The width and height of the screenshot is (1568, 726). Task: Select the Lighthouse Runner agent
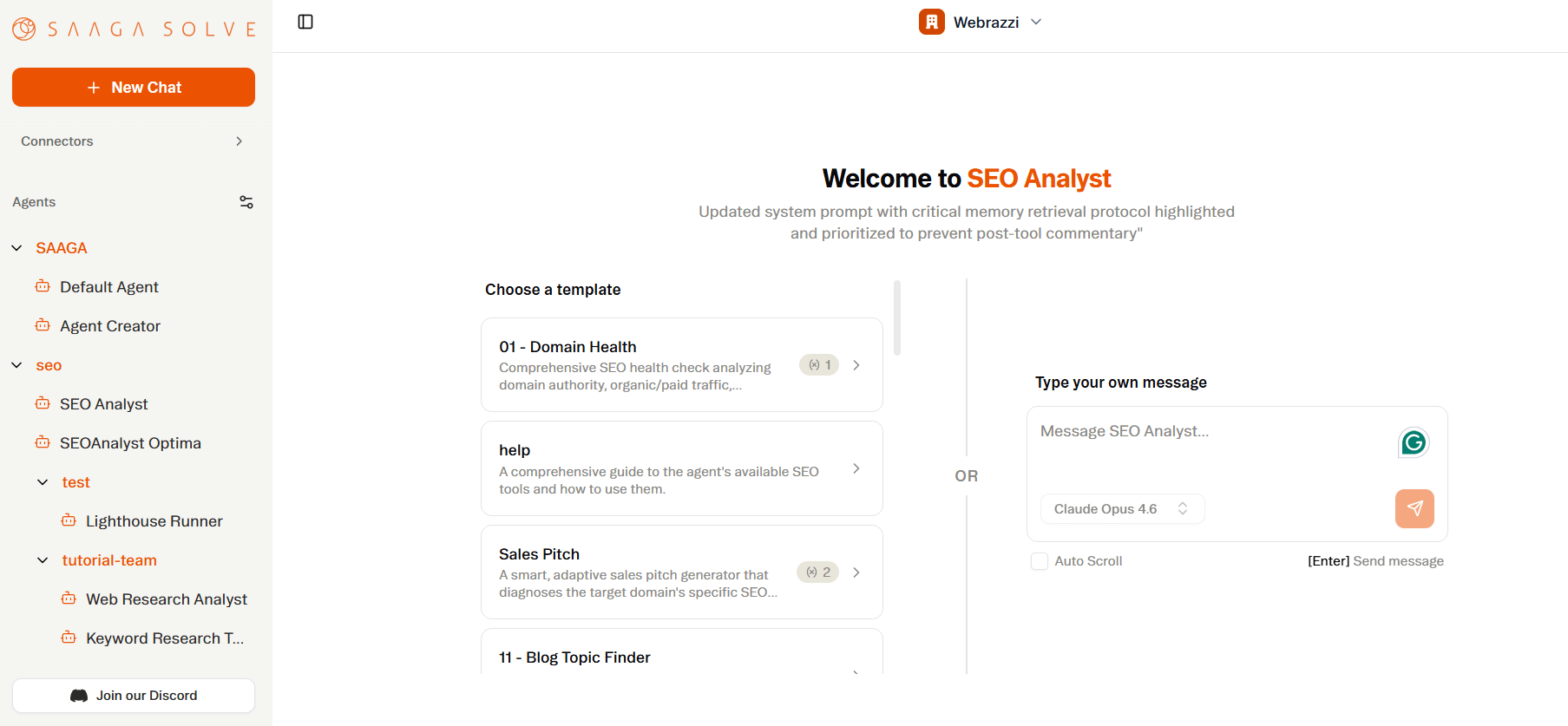pos(154,521)
